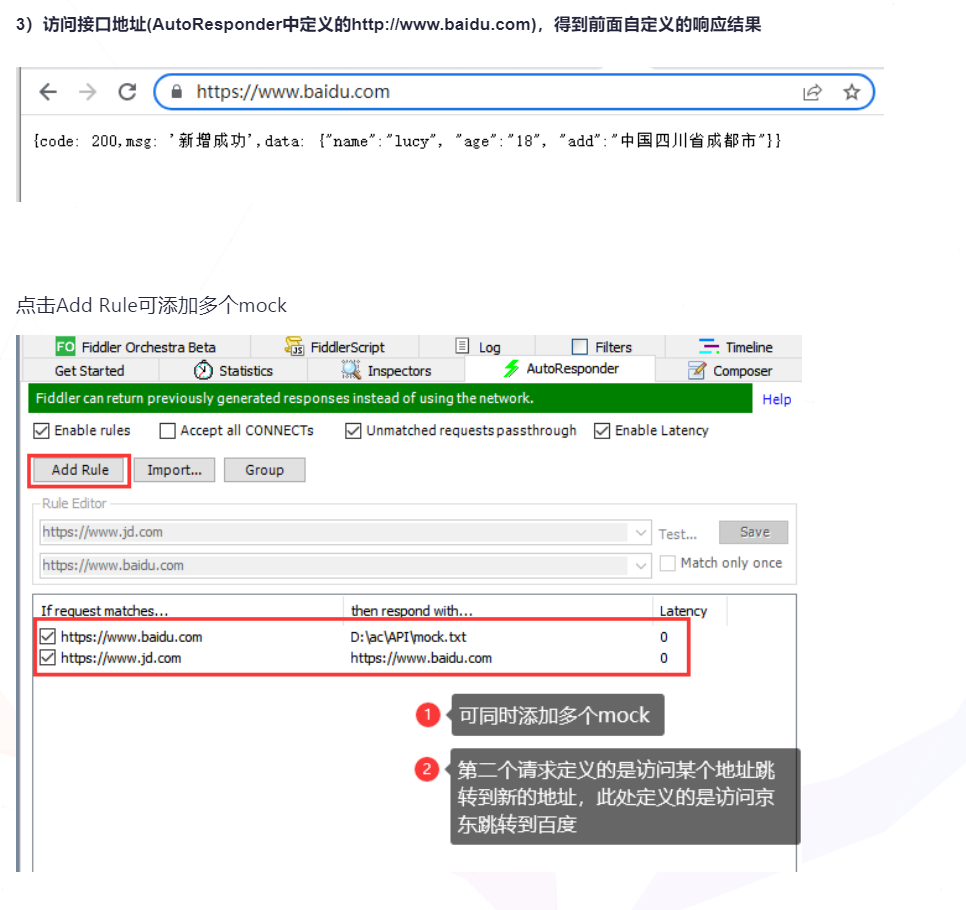966x910 pixels.
Task: Click the AutoResponder lightning icon
Action: click(511, 369)
